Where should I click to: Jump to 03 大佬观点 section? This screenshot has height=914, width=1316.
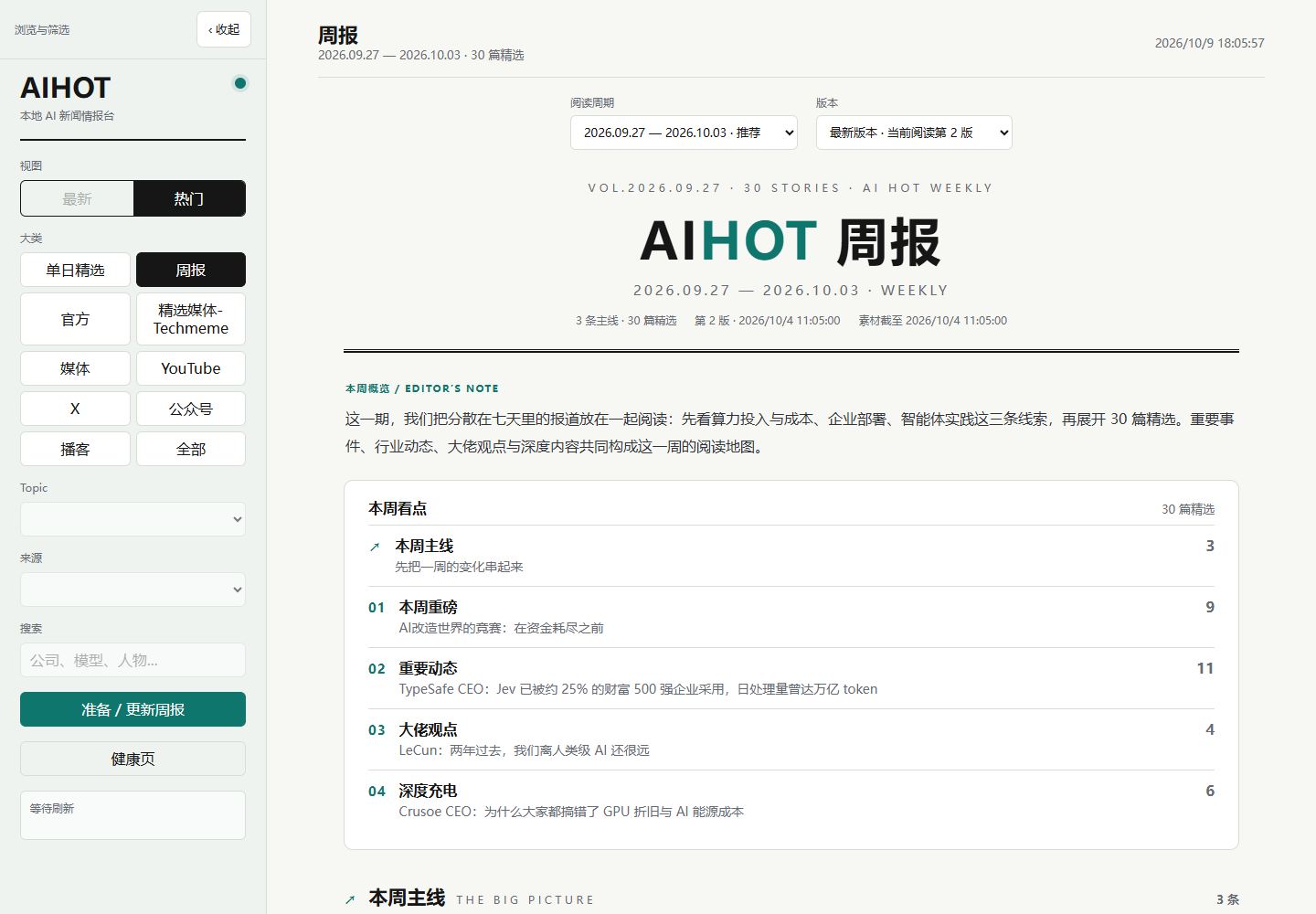point(791,739)
